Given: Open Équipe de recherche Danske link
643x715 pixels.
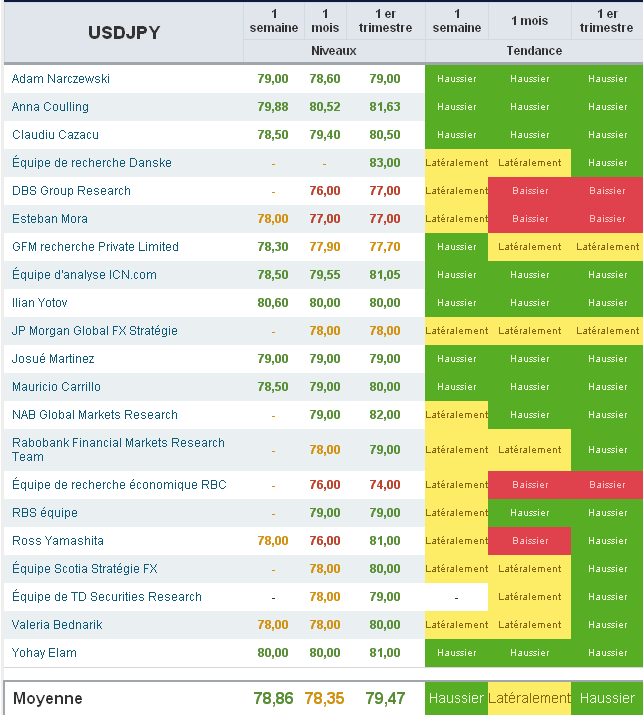Looking at the screenshot, I should coord(92,163).
